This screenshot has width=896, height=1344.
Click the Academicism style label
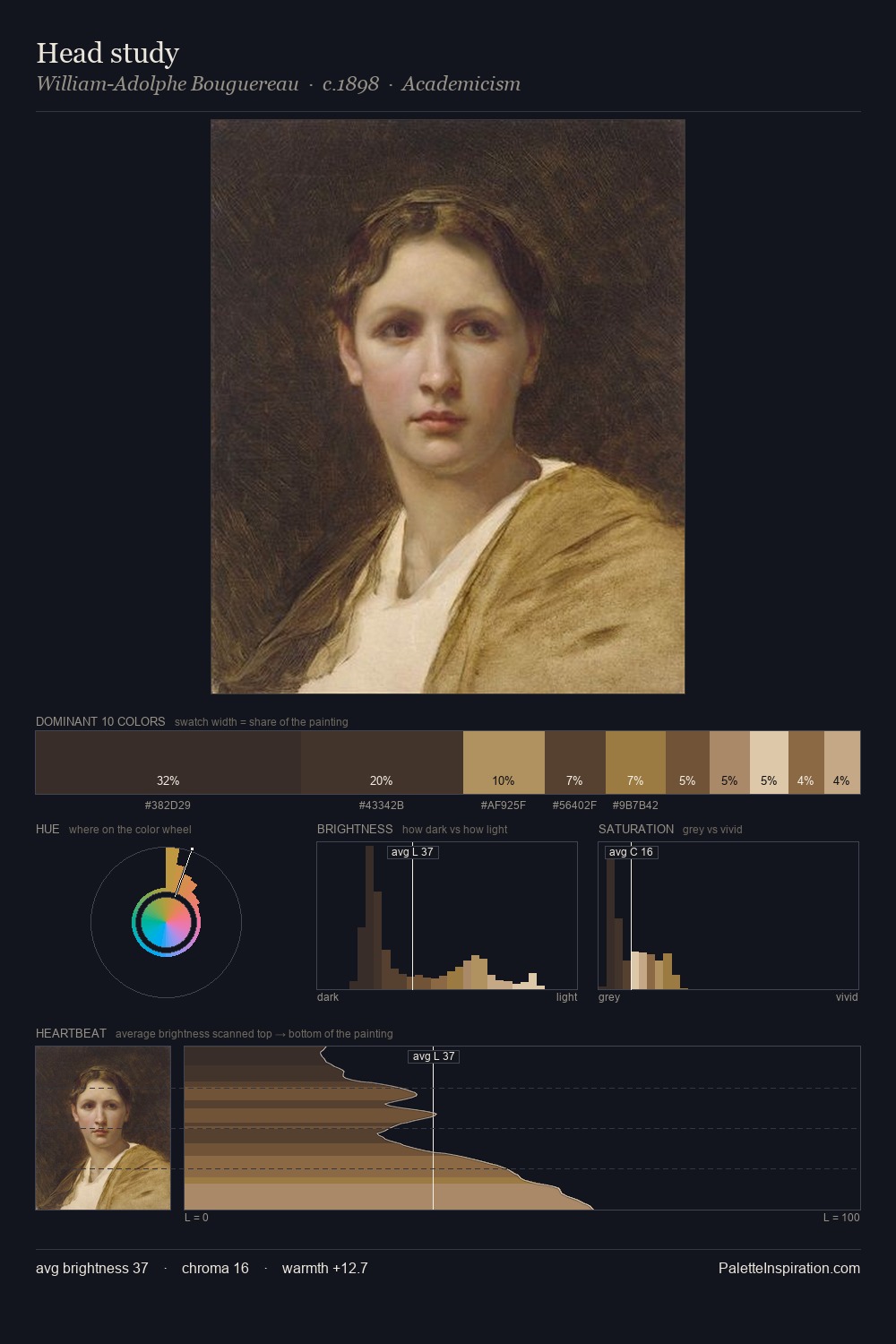click(x=461, y=84)
